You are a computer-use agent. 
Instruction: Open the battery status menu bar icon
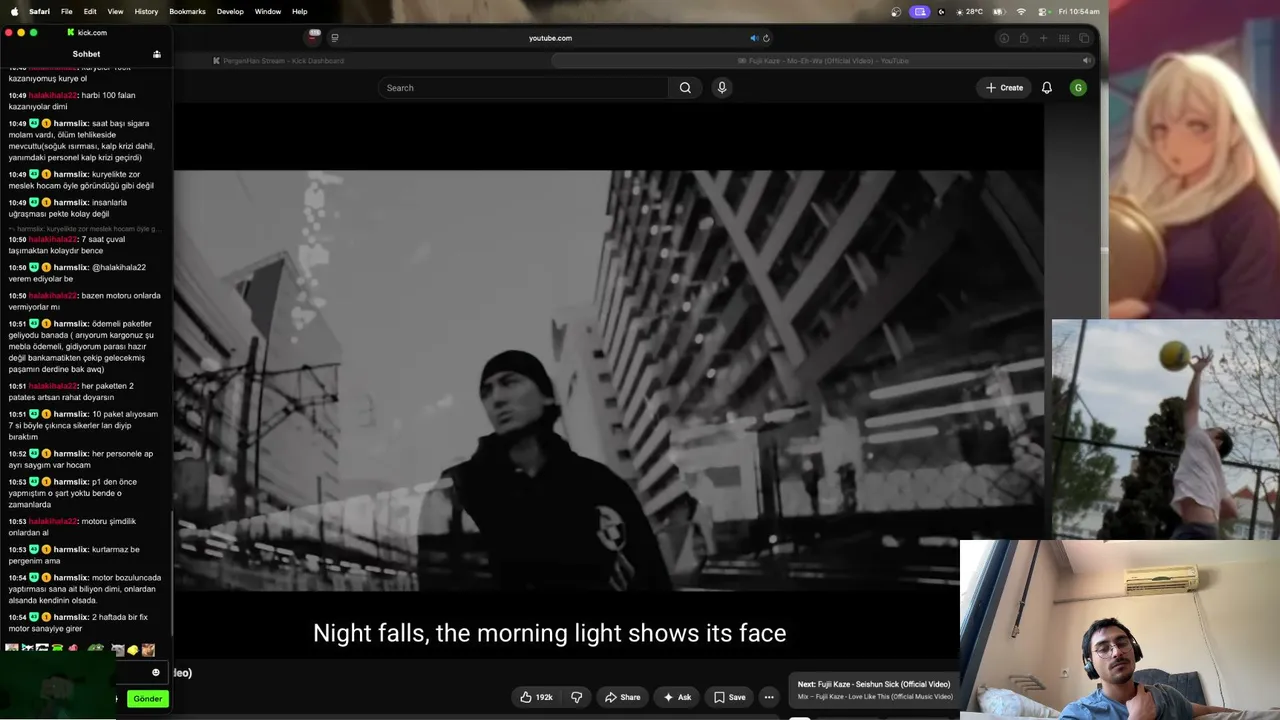[998, 11]
